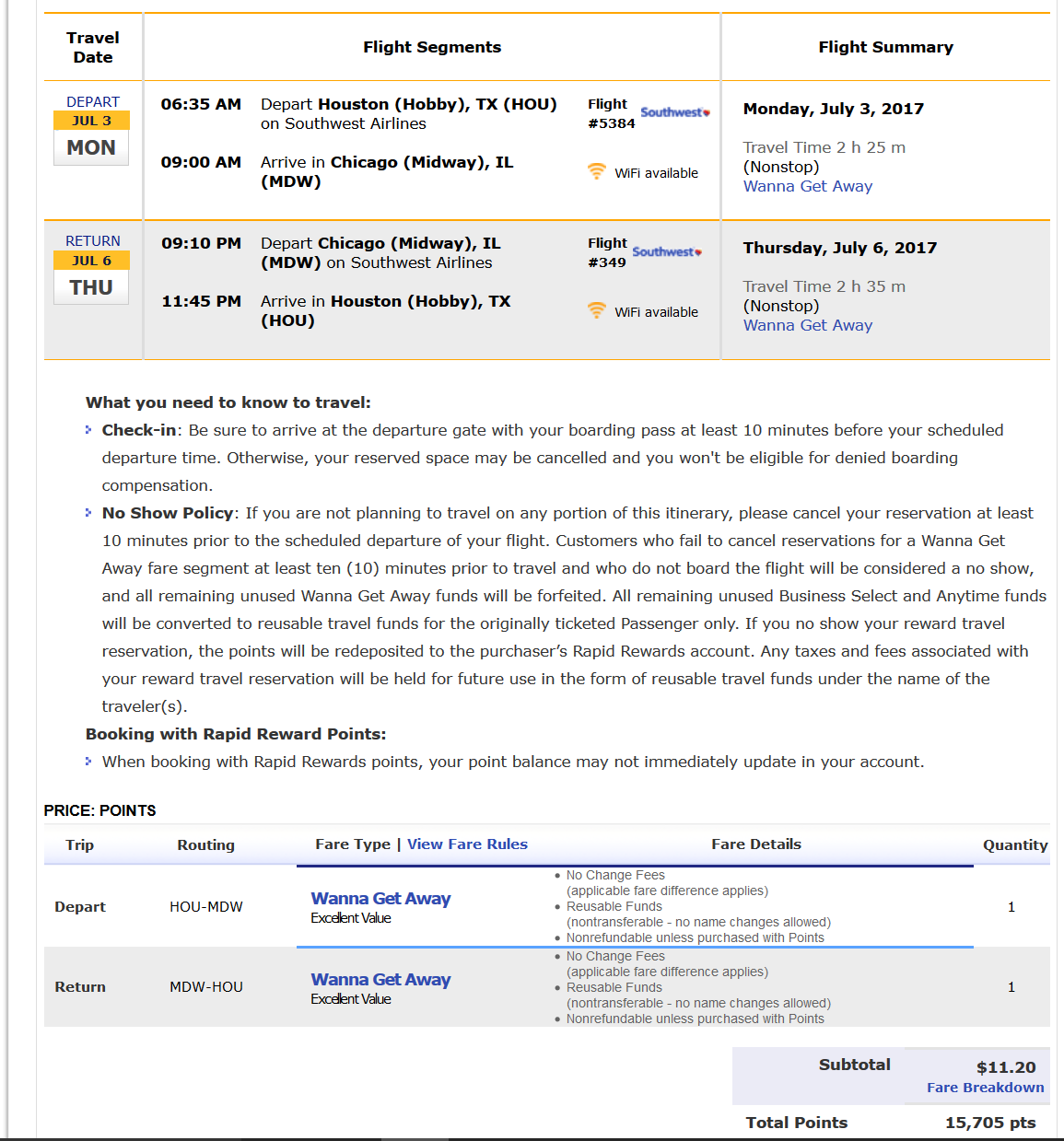The width and height of the screenshot is (1064, 1141).
Task: Click the HOU-MDW routing cell
Action: (206, 907)
